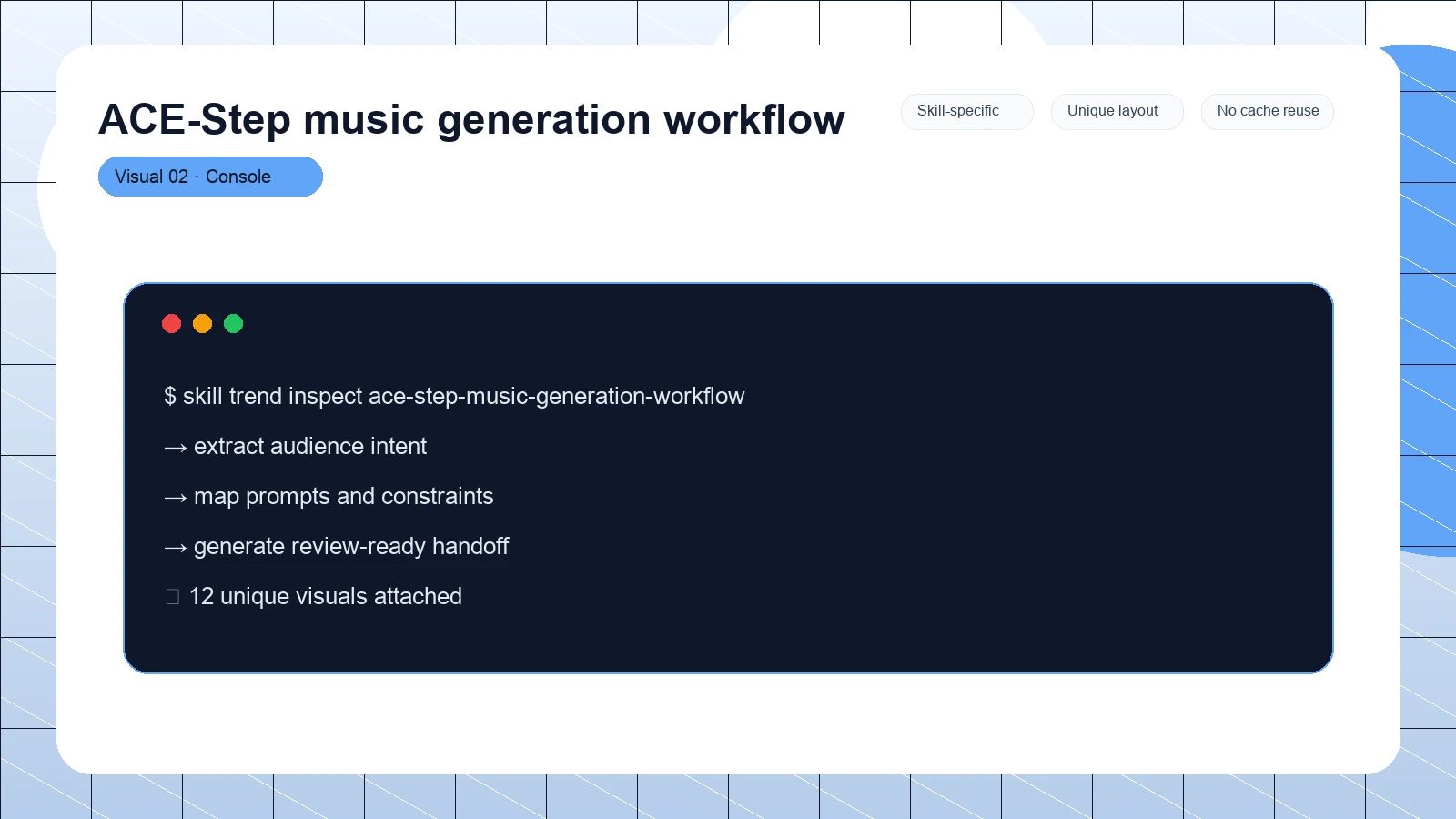Screen dimensions: 1456x819
Task: Select the No cache reuse tag pill
Action: [1267, 111]
